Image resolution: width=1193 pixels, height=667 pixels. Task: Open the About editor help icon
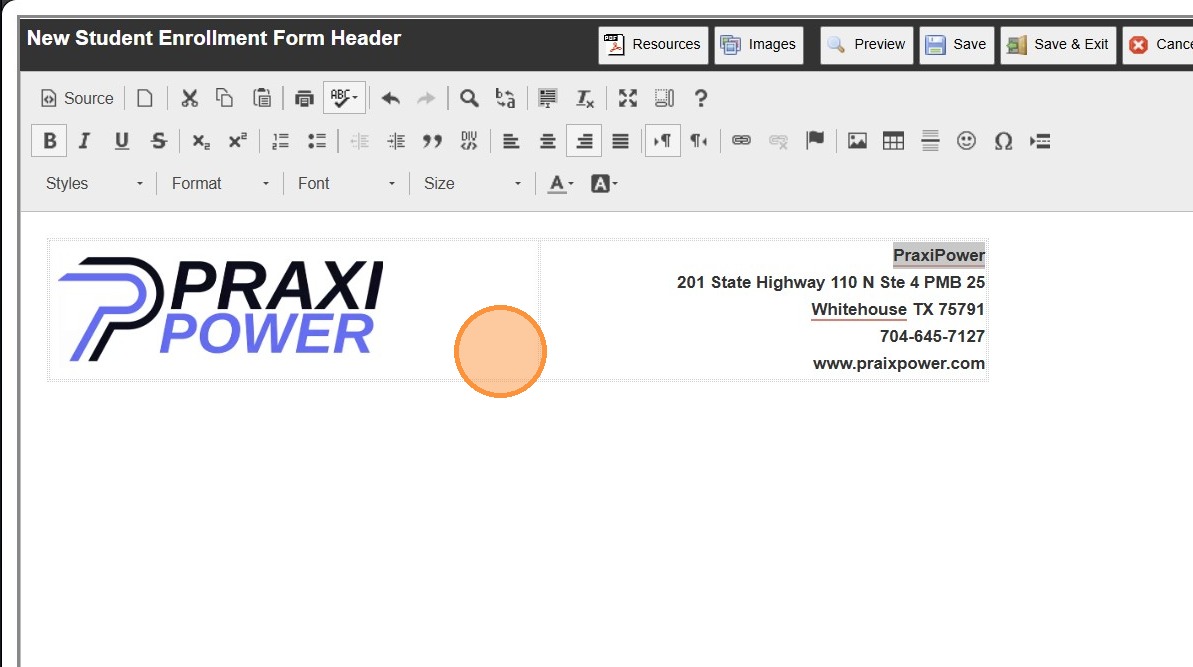pyautogui.click(x=701, y=98)
